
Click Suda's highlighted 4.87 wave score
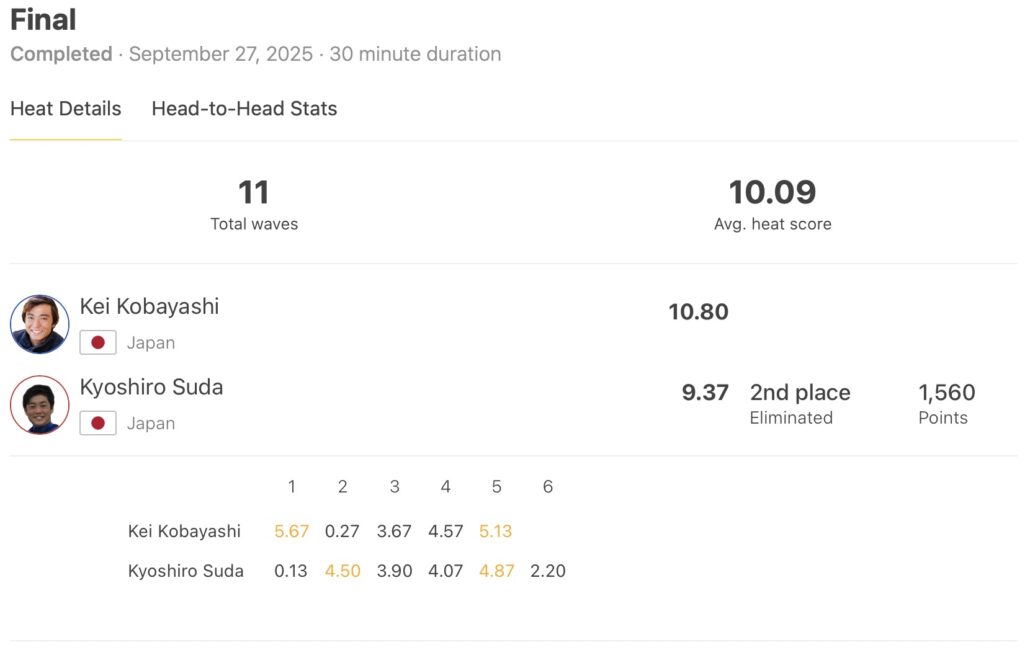pos(497,571)
